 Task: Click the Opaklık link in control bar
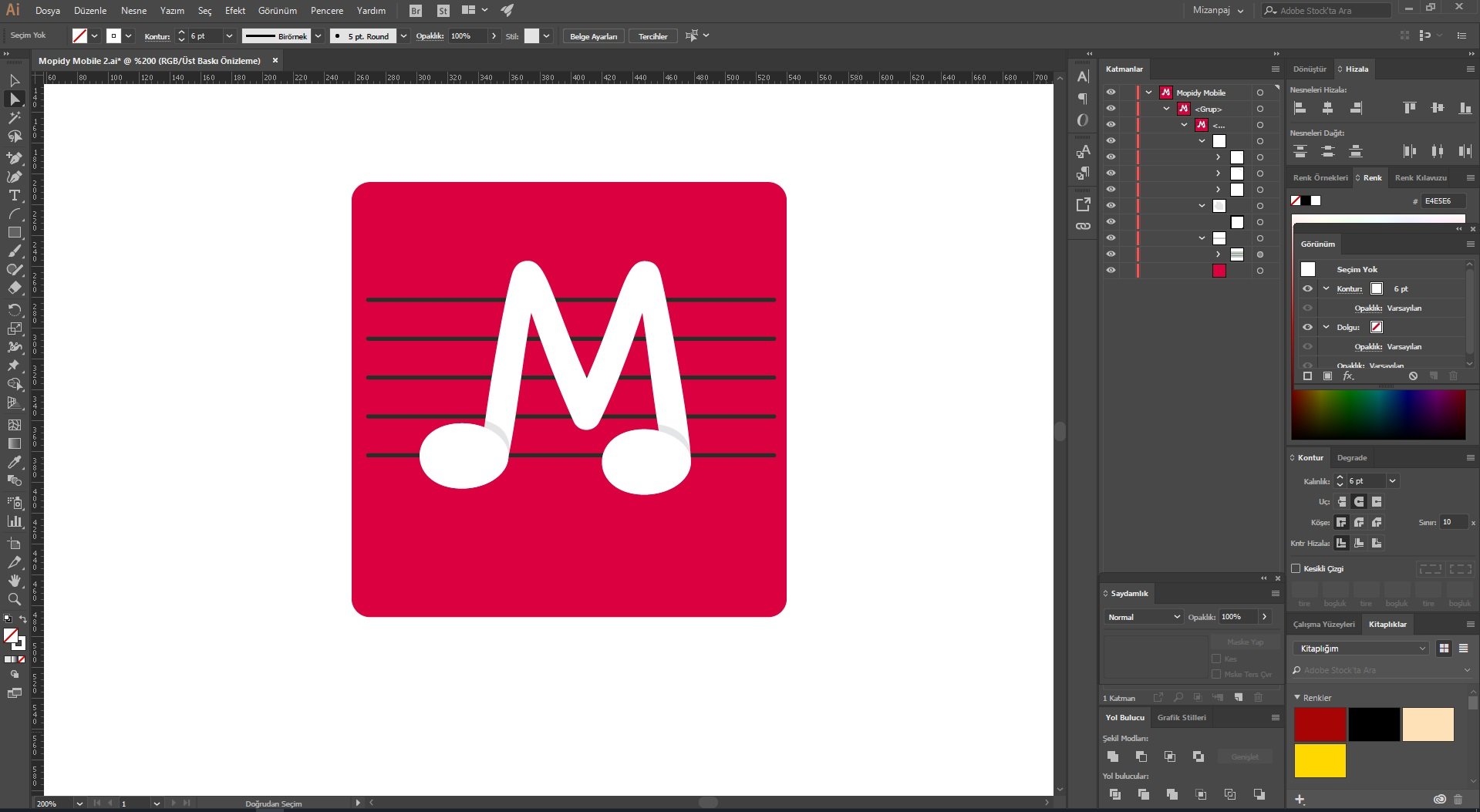click(430, 36)
